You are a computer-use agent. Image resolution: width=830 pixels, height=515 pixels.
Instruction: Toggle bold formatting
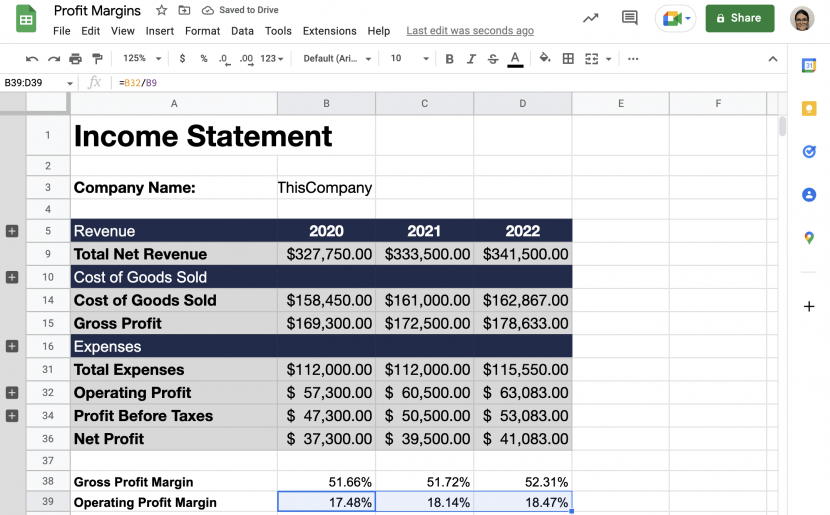pos(449,59)
